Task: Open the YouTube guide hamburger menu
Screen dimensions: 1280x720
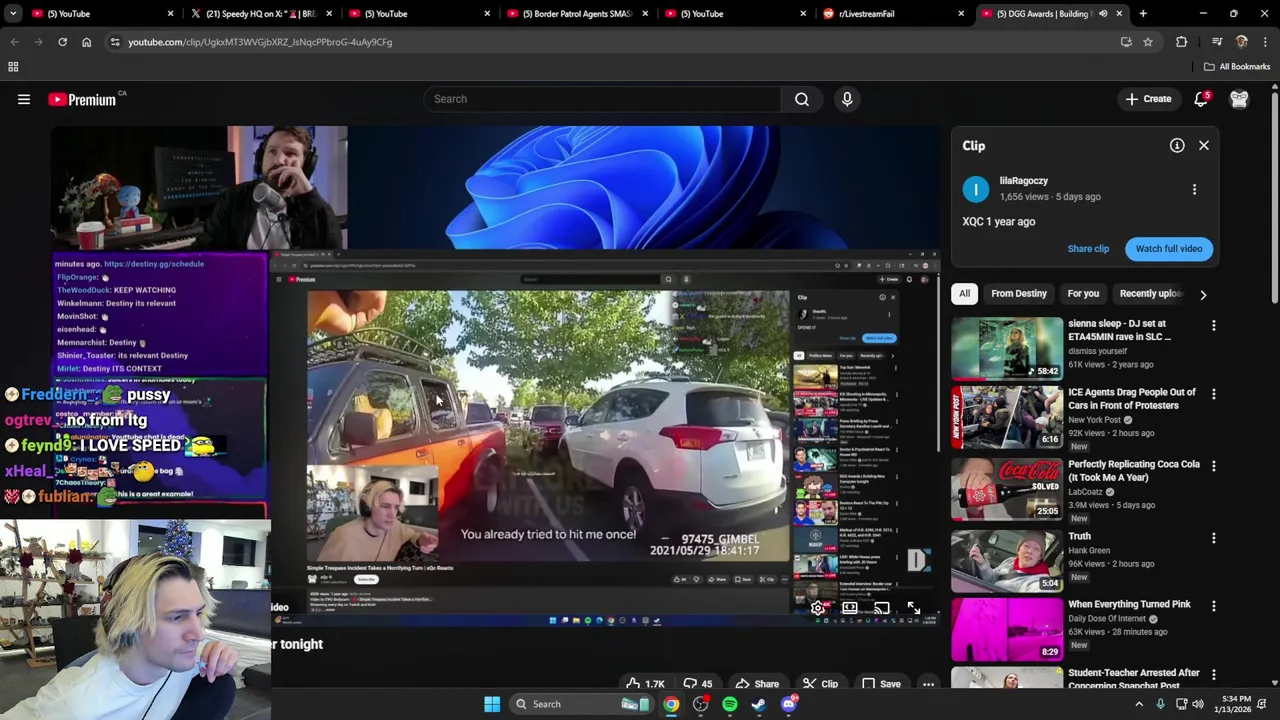Action: tap(24, 99)
